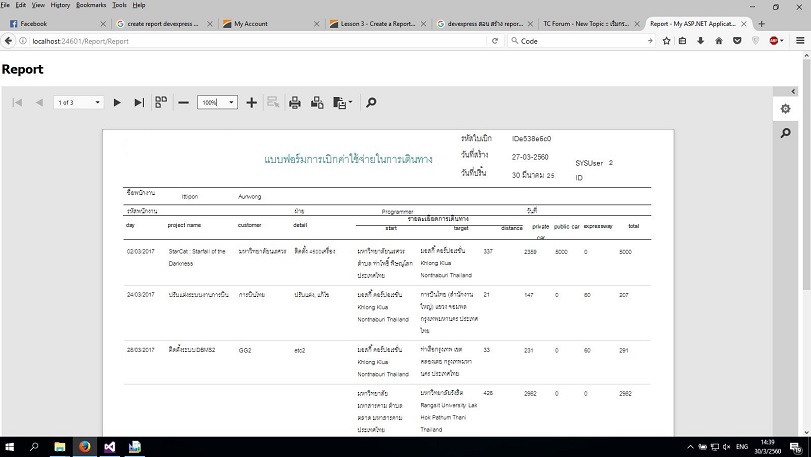811x457 pixels.
Task: Open Visual Studio from the taskbar
Action: pos(110,447)
